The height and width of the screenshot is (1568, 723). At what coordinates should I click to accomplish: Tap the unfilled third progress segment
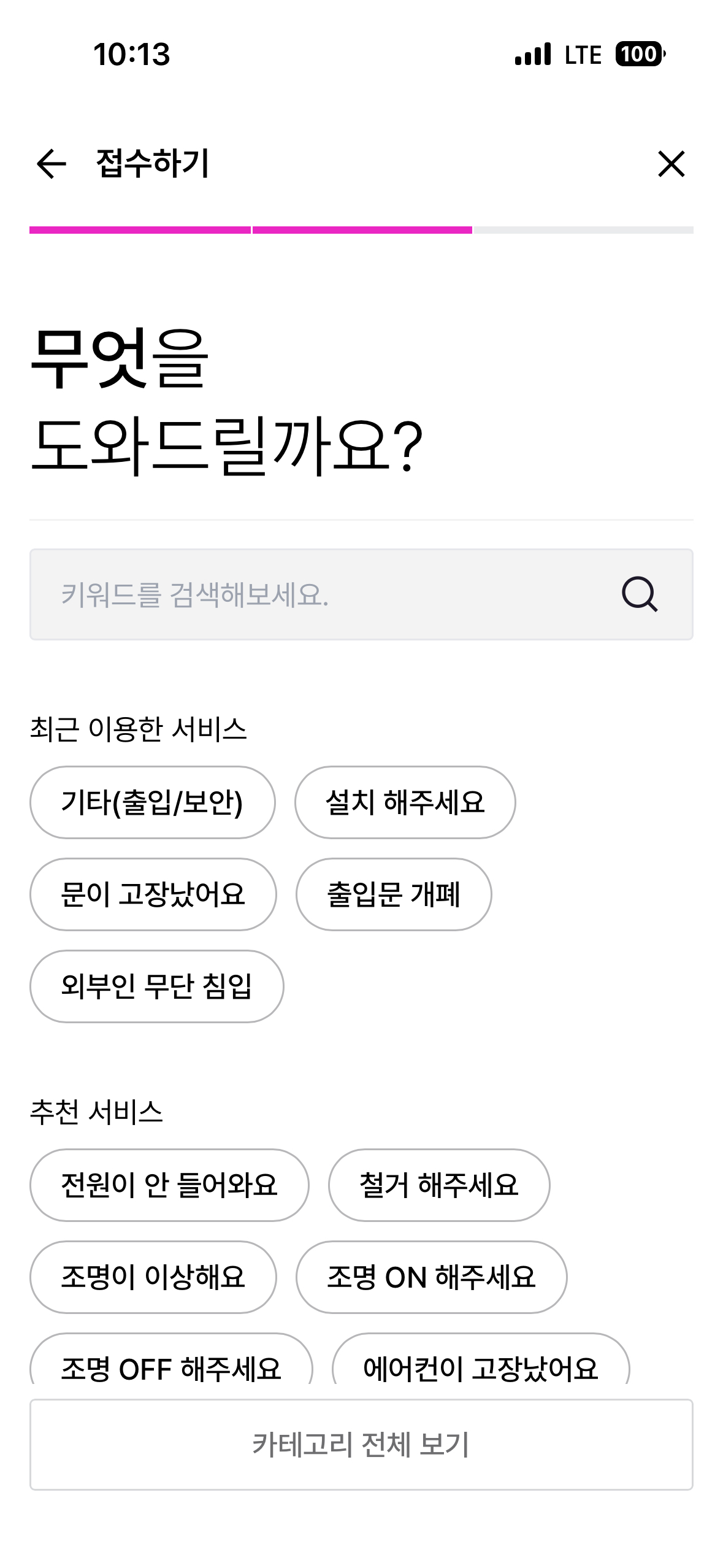583,230
